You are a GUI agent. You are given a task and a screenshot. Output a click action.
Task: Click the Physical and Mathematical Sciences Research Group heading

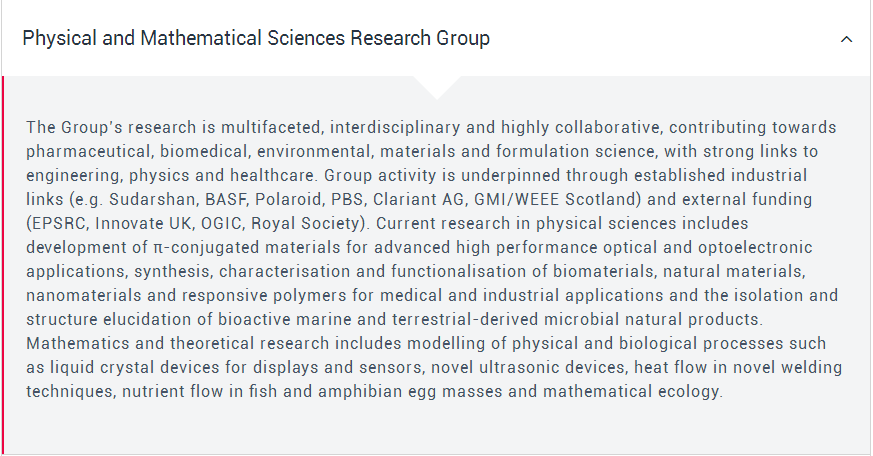point(256,38)
